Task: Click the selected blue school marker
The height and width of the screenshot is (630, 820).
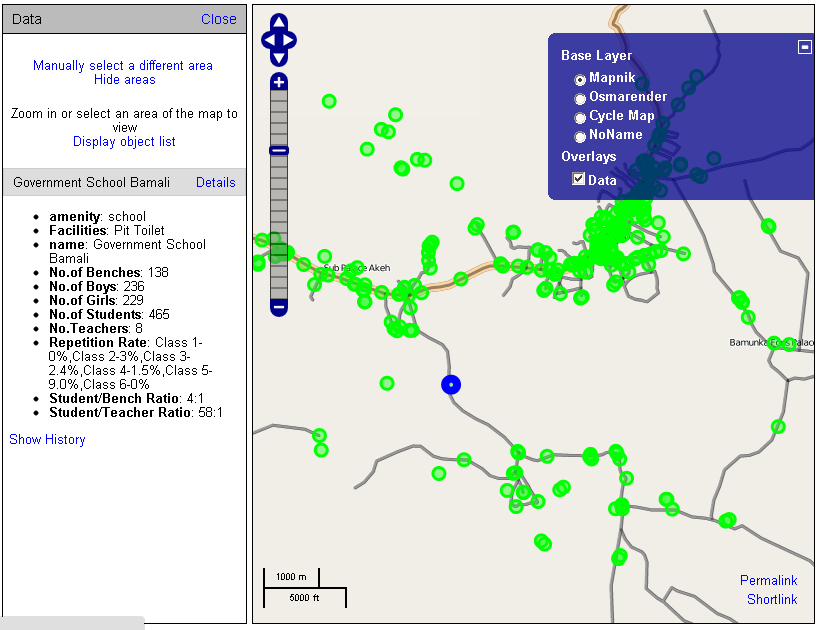Action: (x=451, y=384)
